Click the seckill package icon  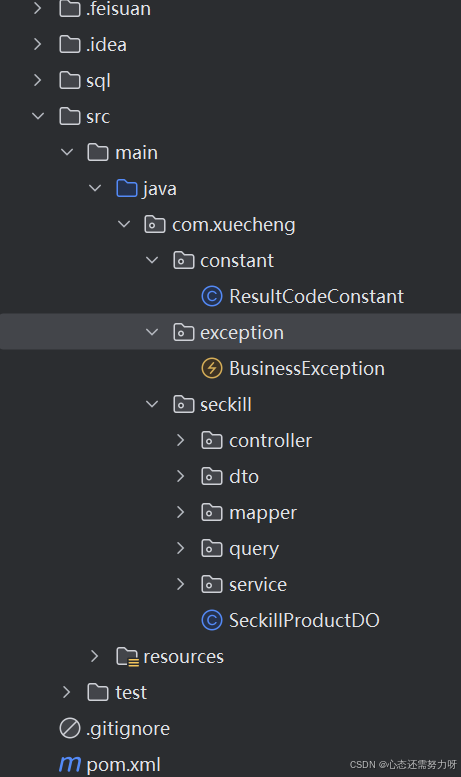click(x=184, y=404)
